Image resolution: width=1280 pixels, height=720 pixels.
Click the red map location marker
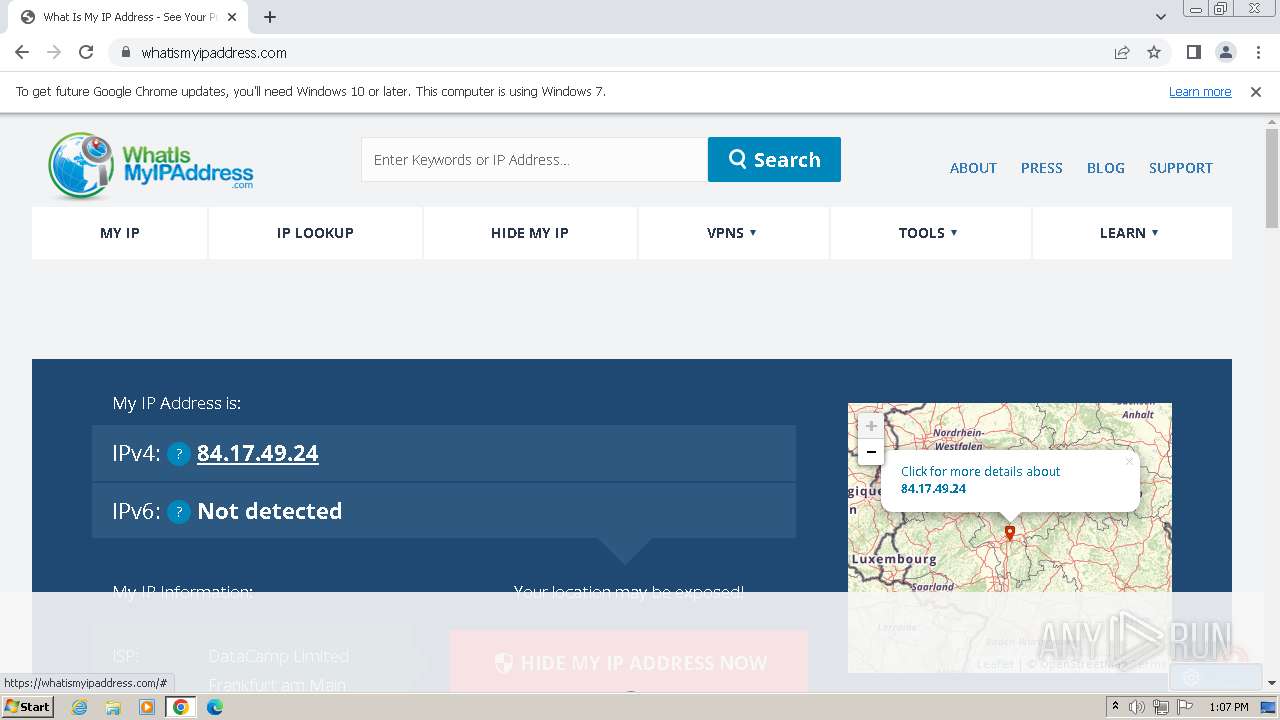click(x=1010, y=533)
